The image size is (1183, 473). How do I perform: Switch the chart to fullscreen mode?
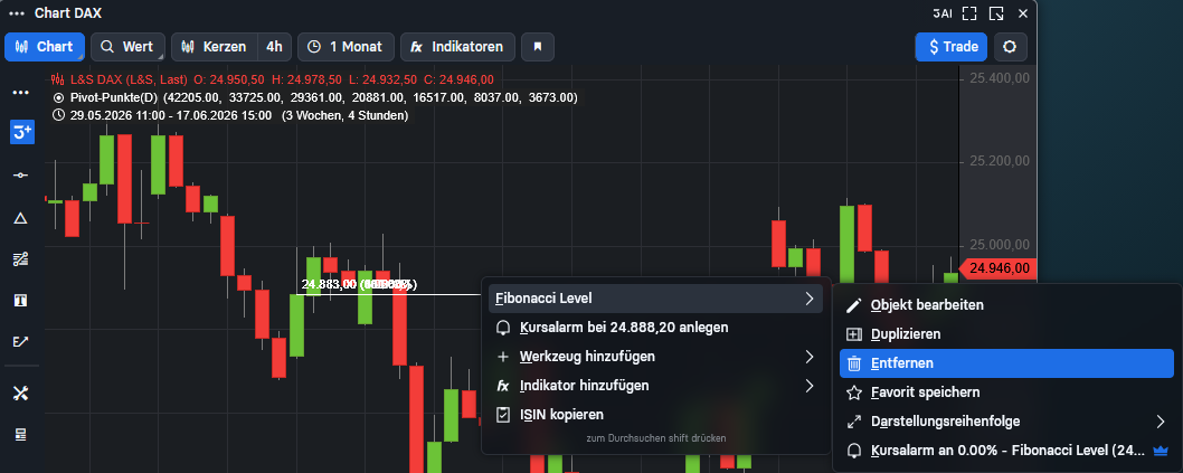pyautogui.click(x=969, y=14)
